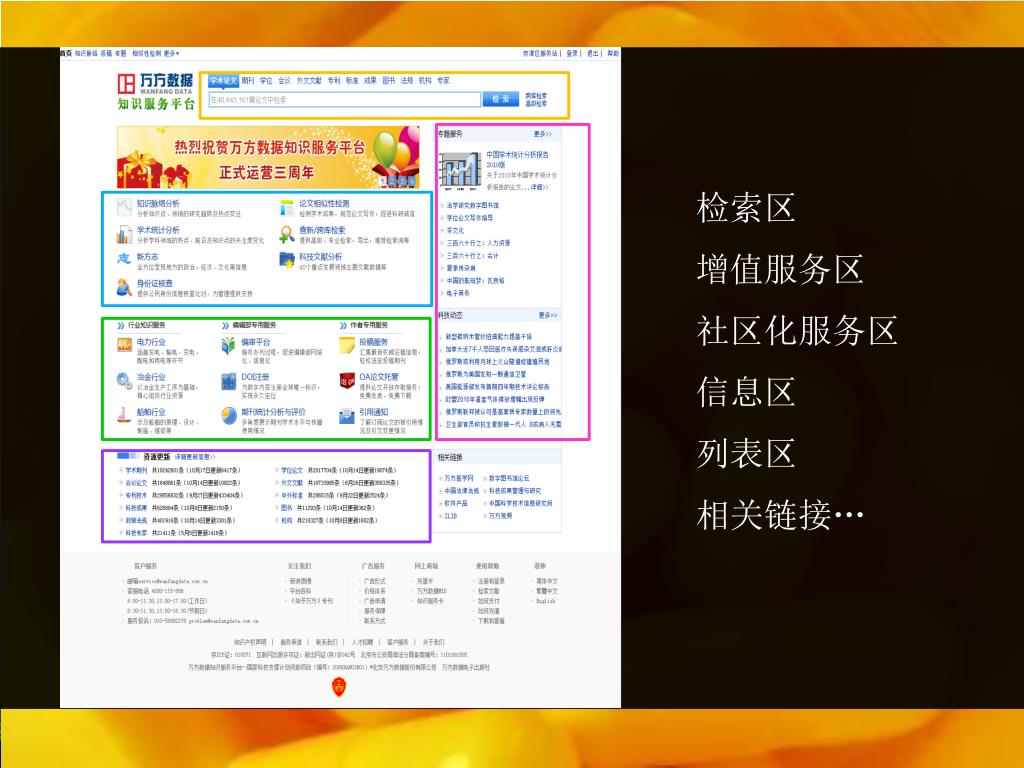
Task: Click the paper search input field
Action: [x=344, y=100]
